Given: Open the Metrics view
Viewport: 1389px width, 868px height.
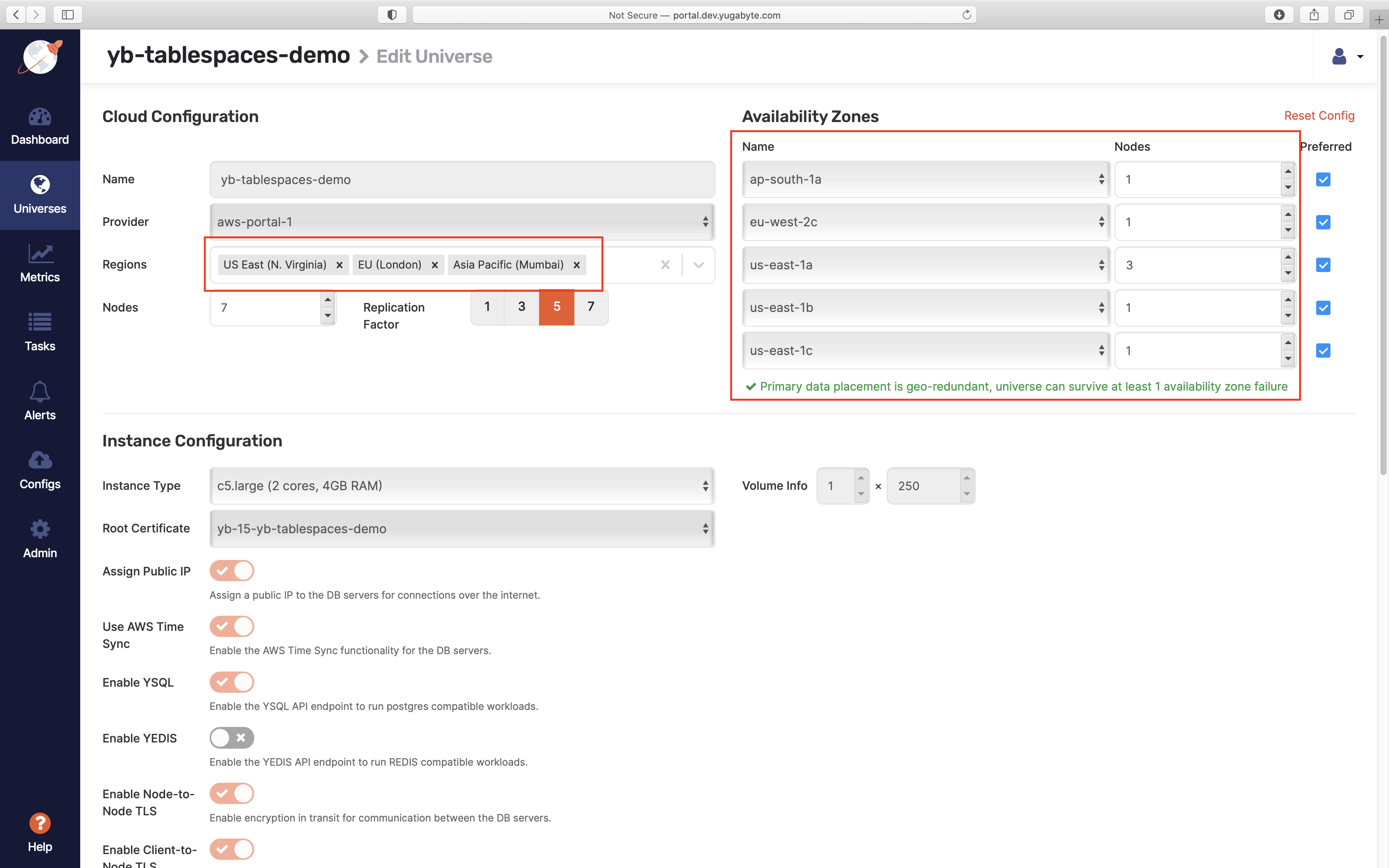Looking at the screenshot, I should [x=40, y=264].
